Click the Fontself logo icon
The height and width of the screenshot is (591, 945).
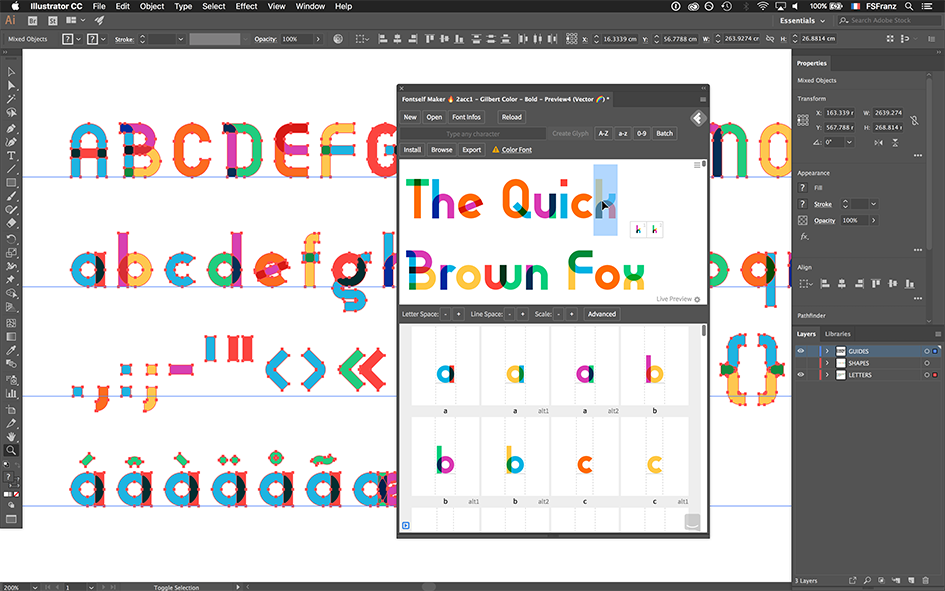(x=698, y=118)
